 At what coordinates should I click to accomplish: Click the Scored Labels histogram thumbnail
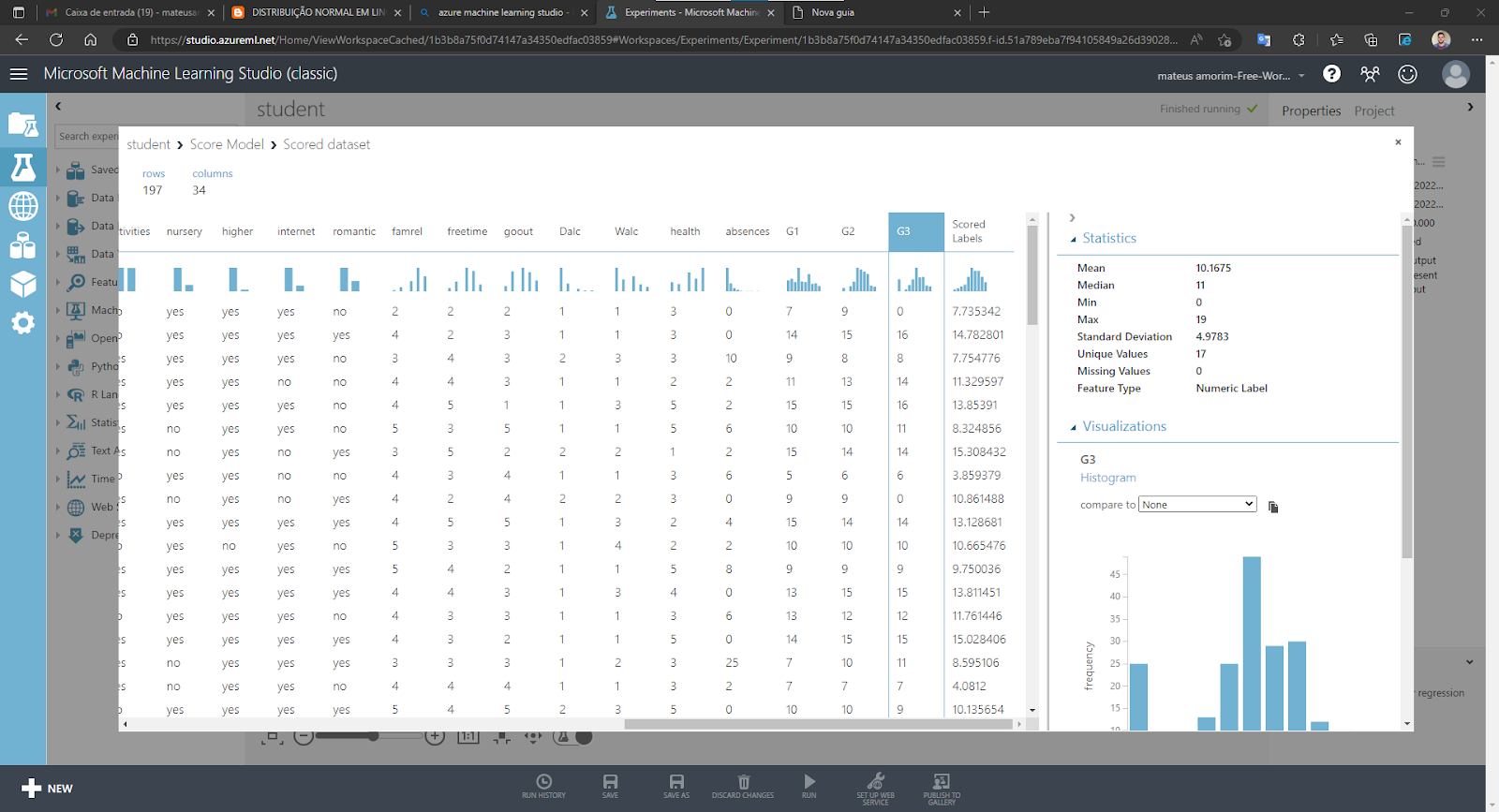pyautogui.click(x=971, y=279)
